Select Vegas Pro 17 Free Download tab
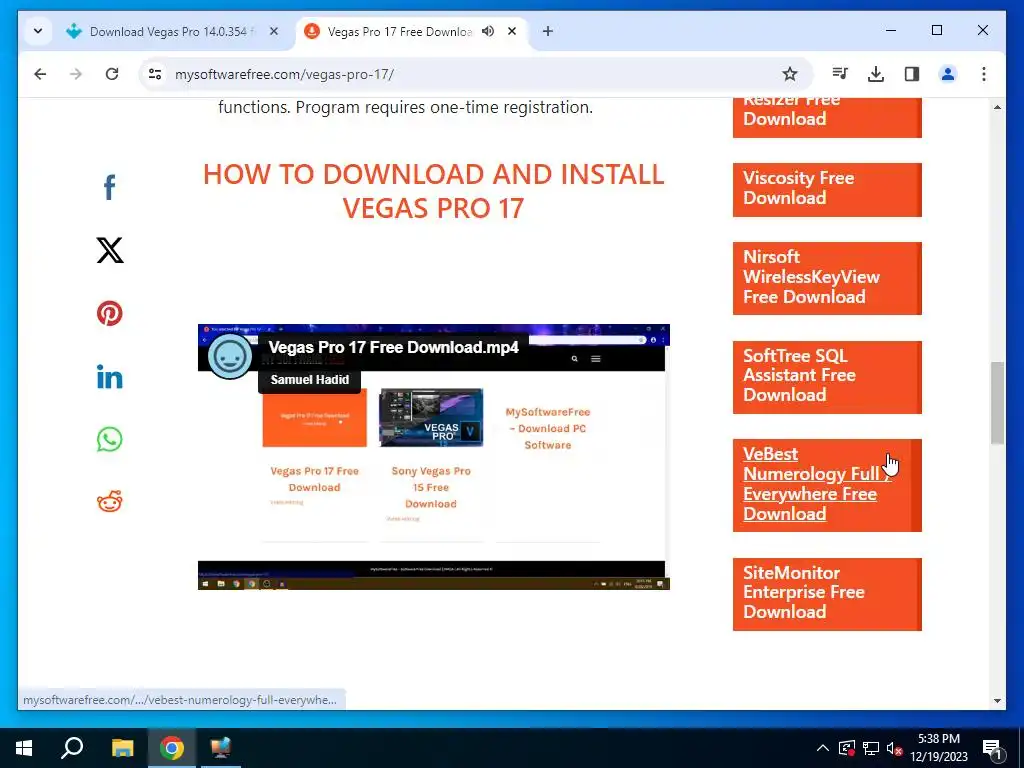Image resolution: width=1024 pixels, height=768 pixels. tap(400, 31)
